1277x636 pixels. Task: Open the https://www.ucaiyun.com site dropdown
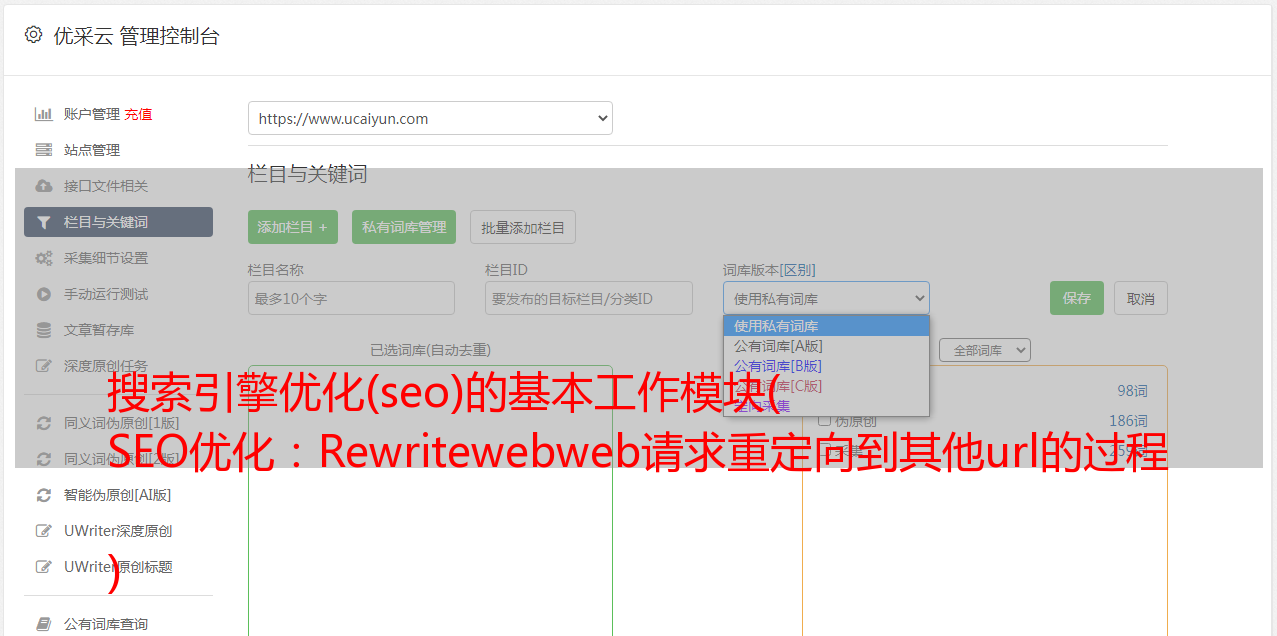point(430,118)
